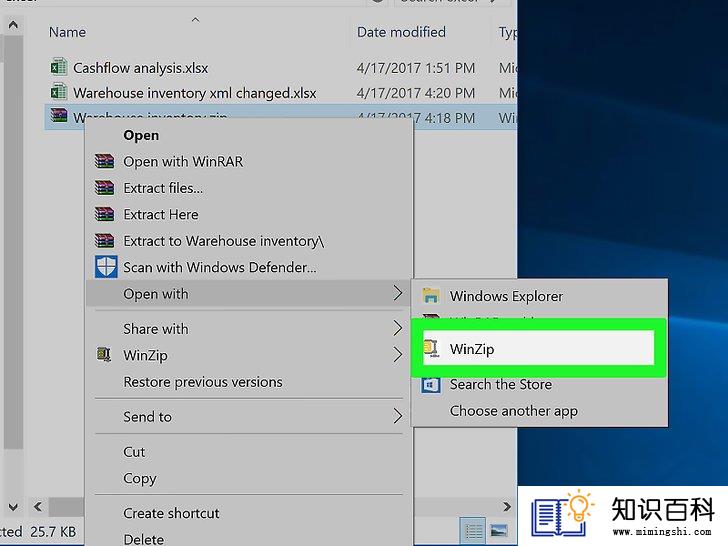Click the 25.7 KB status bar text
This screenshot has height=546, width=728.
coord(53,532)
